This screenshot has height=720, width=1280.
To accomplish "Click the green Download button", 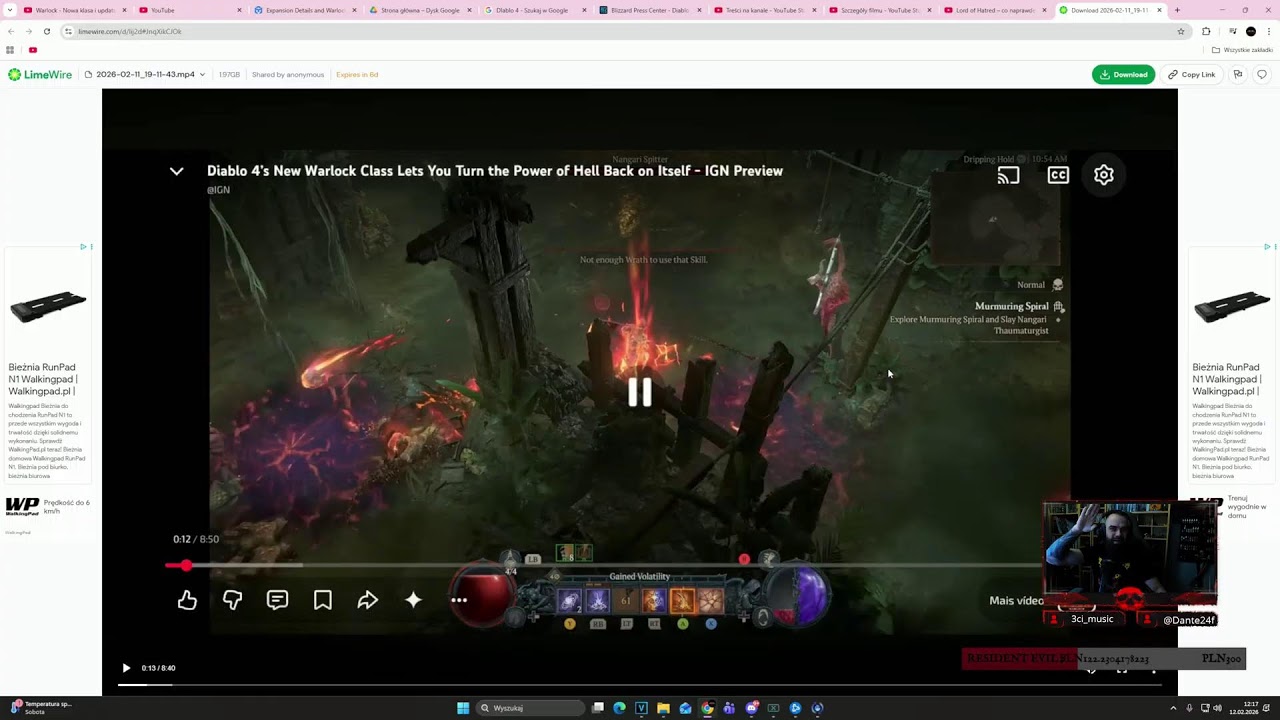I will [1123, 74].
